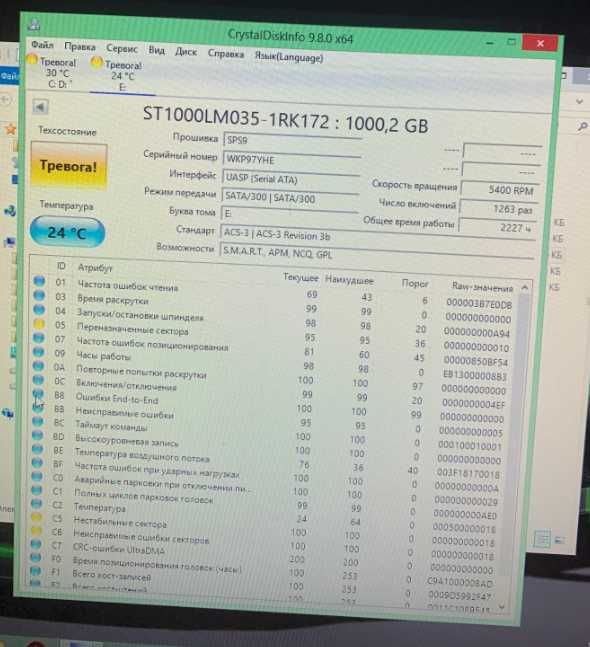Click the status dot for attribute 01
The width and height of the screenshot is (590, 647).
(x=39, y=281)
